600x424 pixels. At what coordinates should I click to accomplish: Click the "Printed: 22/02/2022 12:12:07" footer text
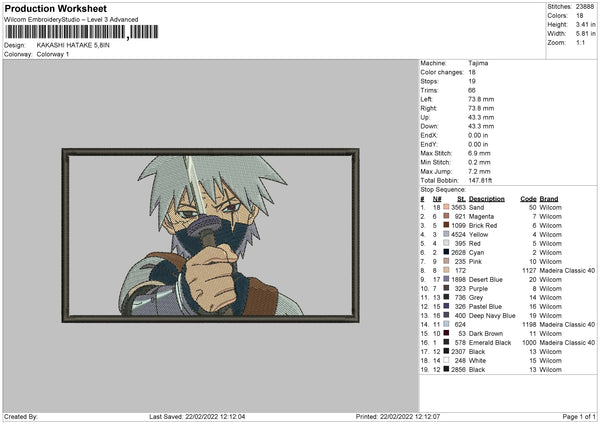tap(398, 417)
